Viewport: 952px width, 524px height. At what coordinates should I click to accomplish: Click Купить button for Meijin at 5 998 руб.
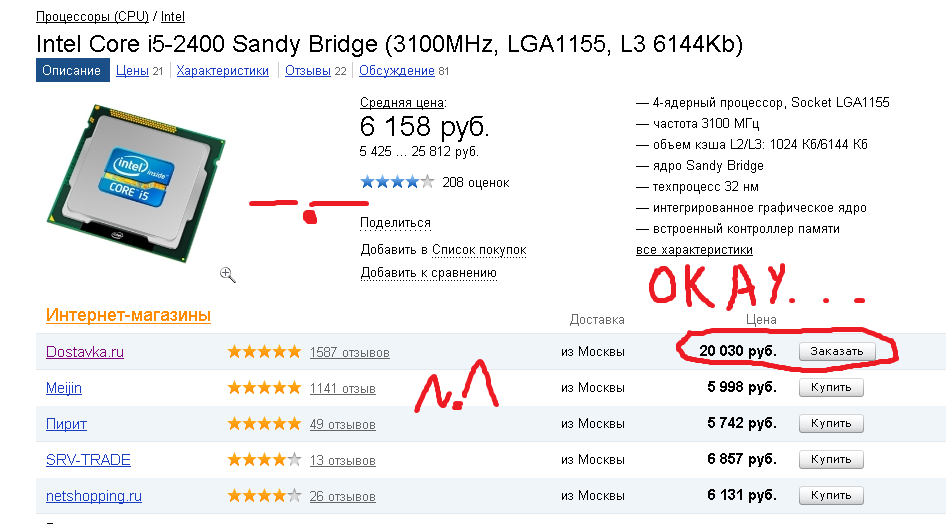pos(831,387)
